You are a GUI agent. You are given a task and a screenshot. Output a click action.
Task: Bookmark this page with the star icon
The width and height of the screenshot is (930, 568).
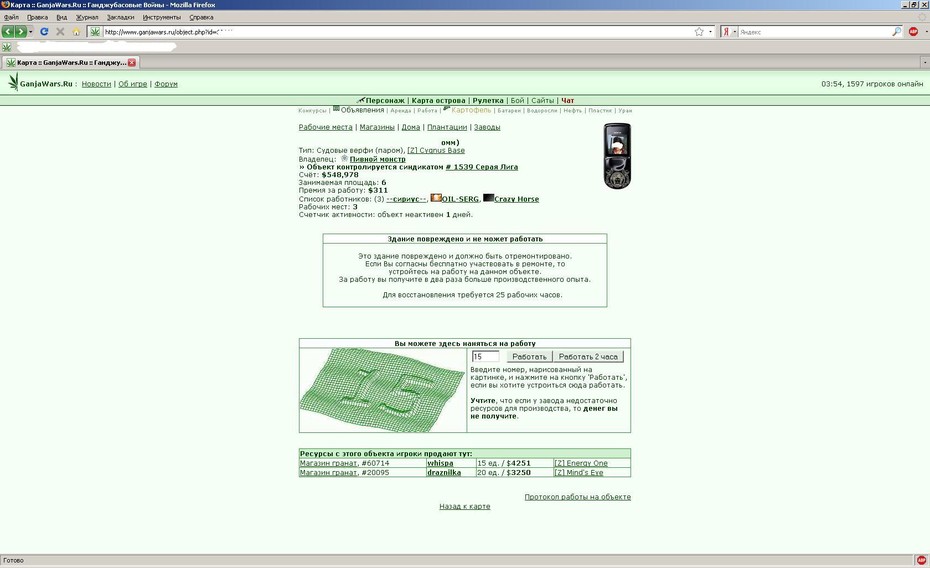point(699,32)
